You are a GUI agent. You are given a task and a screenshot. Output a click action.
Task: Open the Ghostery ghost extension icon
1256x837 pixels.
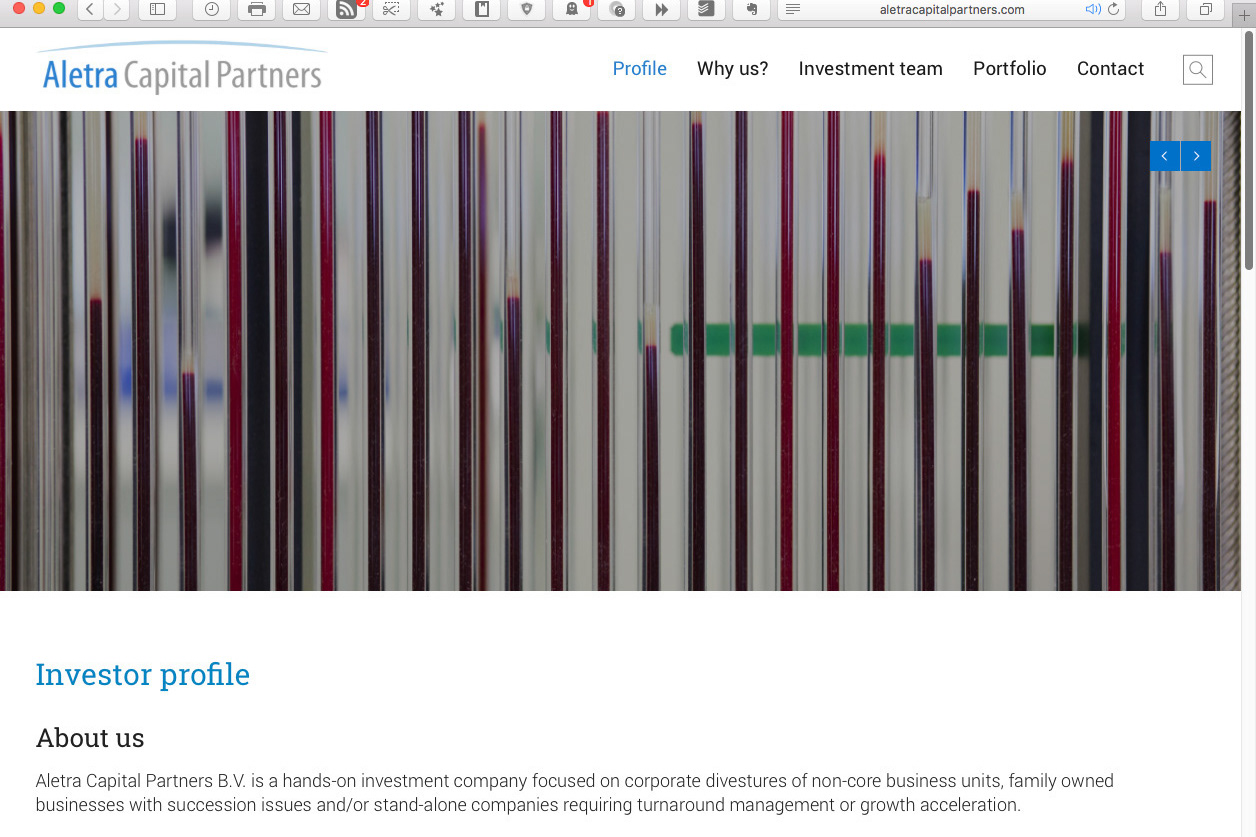click(x=572, y=10)
